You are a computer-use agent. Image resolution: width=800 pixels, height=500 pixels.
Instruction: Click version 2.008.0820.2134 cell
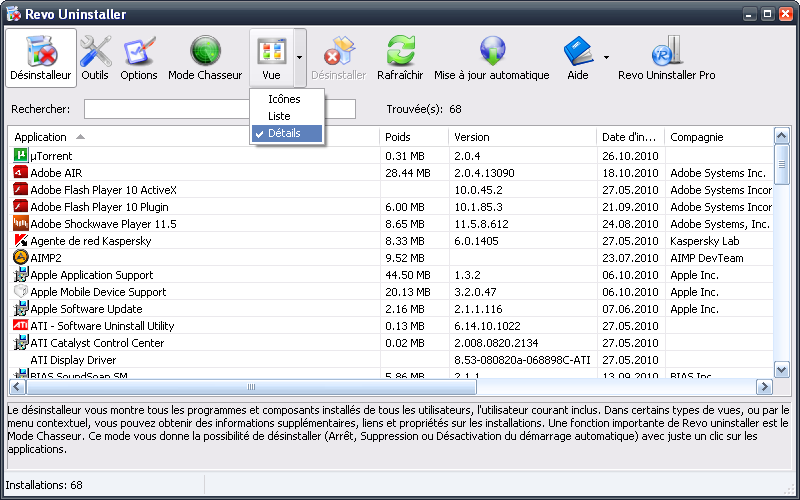coord(496,343)
